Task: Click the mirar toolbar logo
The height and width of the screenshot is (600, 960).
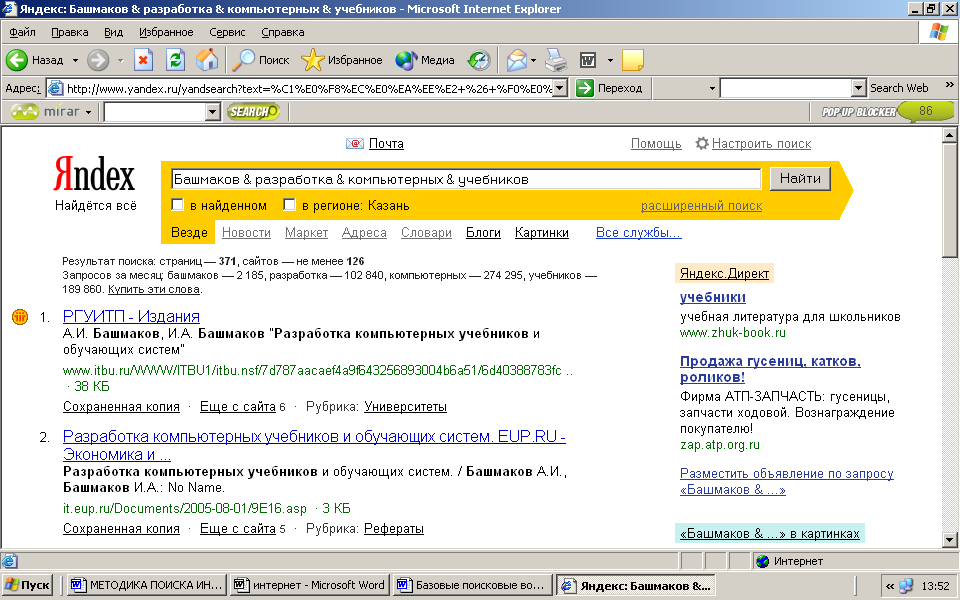Action: coord(46,111)
